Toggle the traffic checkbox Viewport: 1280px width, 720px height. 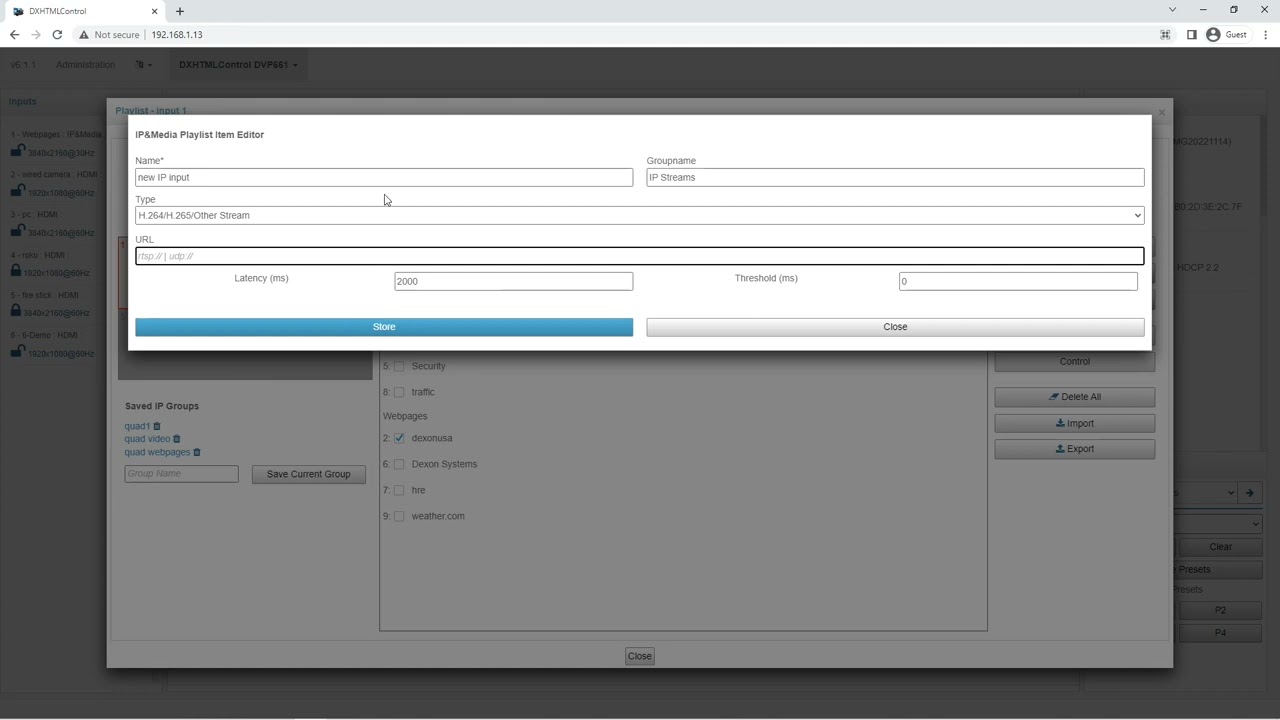pyautogui.click(x=399, y=392)
